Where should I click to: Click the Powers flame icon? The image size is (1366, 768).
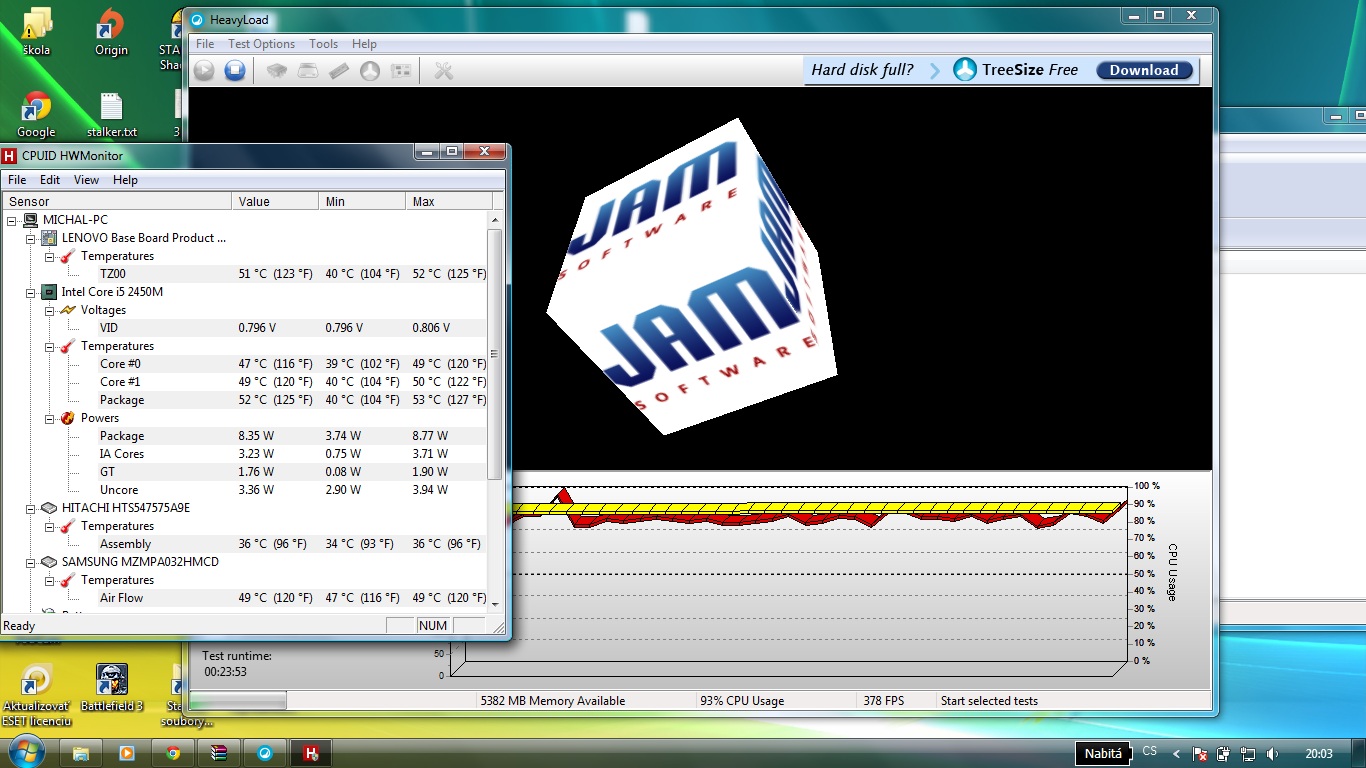(67, 418)
